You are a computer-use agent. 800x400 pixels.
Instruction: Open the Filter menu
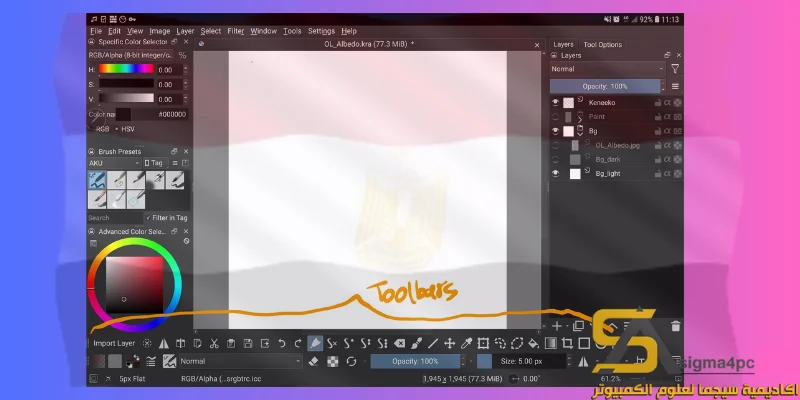pyautogui.click(x=236, y=31)
